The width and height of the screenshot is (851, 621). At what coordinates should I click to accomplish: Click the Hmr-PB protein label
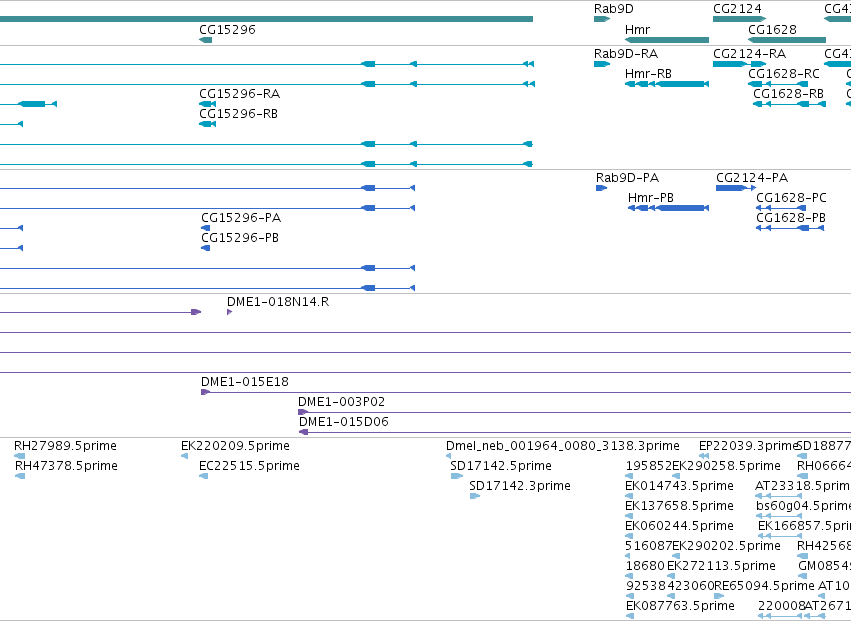651,198
